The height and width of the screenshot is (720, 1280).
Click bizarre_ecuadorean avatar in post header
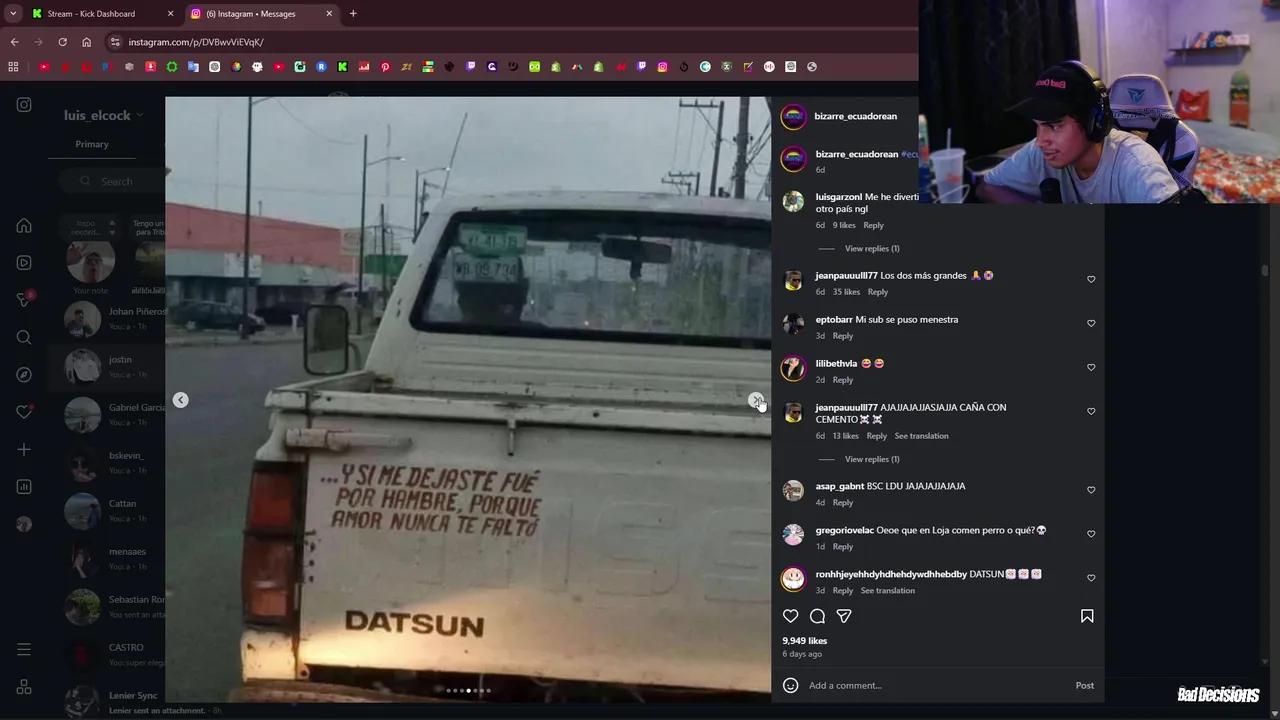tap(793, 117)
